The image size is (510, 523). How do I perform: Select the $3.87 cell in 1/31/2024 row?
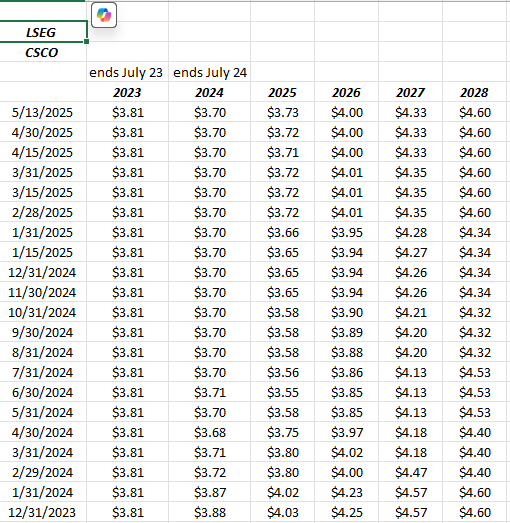coord(209,492)
